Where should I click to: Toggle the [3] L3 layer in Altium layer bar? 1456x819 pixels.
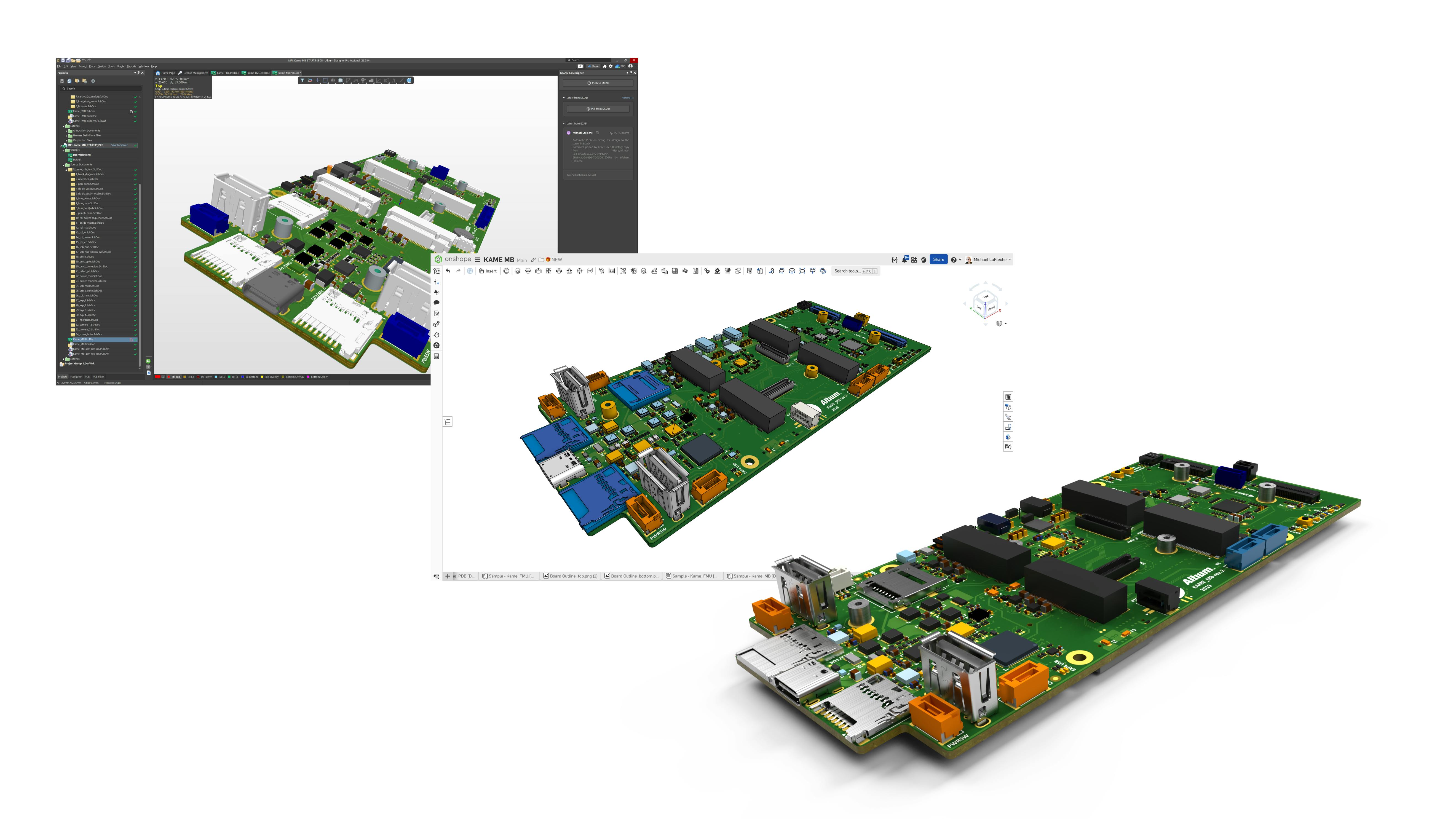(189, 376)
